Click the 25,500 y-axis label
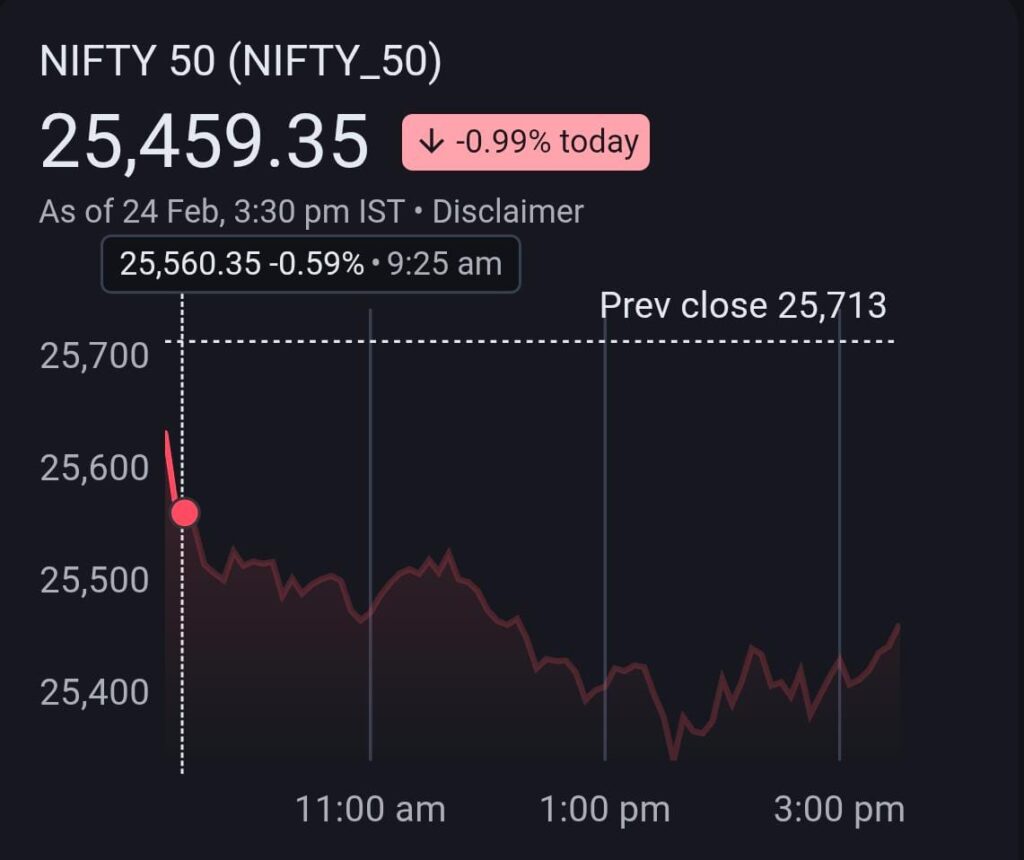 tap(94, 580)
